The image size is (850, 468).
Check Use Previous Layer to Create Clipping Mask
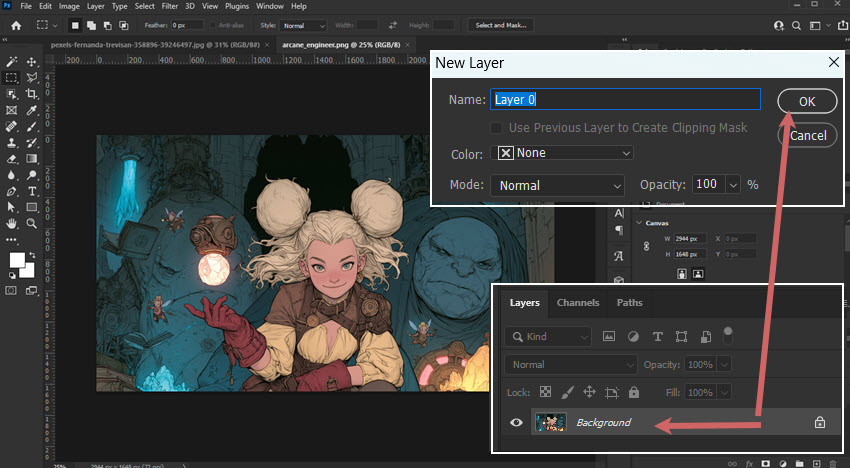[495, 128]
